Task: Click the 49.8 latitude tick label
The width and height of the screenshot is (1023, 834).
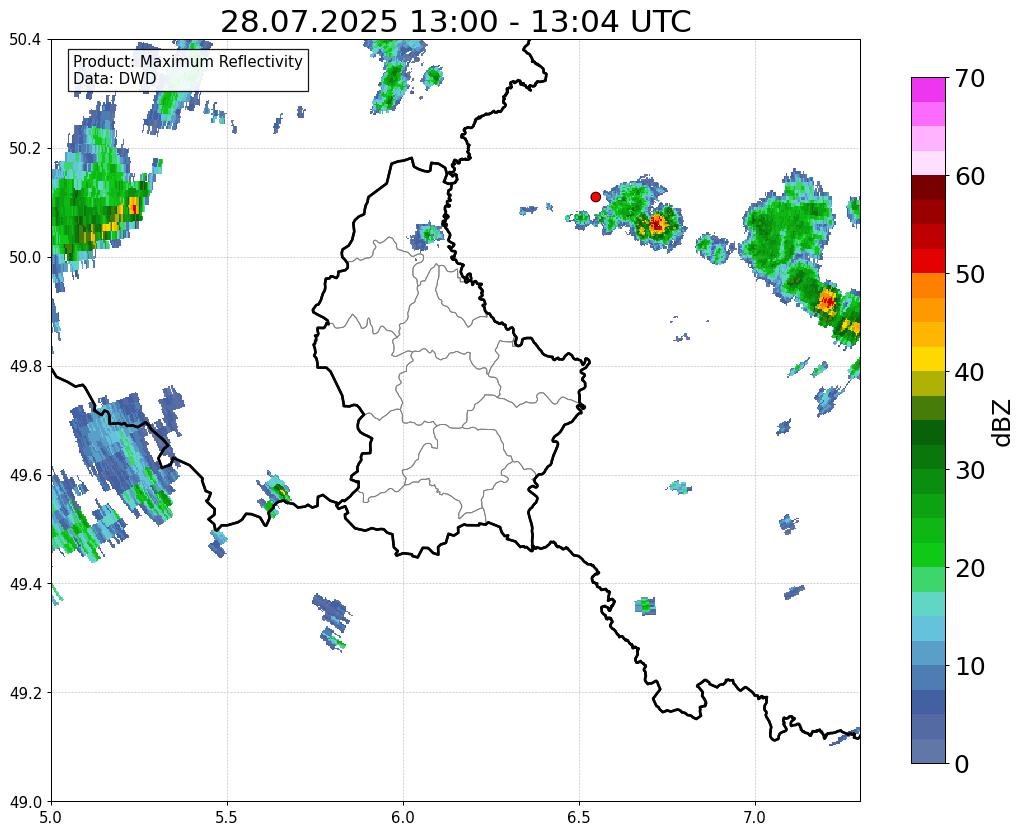Action: 25,366
